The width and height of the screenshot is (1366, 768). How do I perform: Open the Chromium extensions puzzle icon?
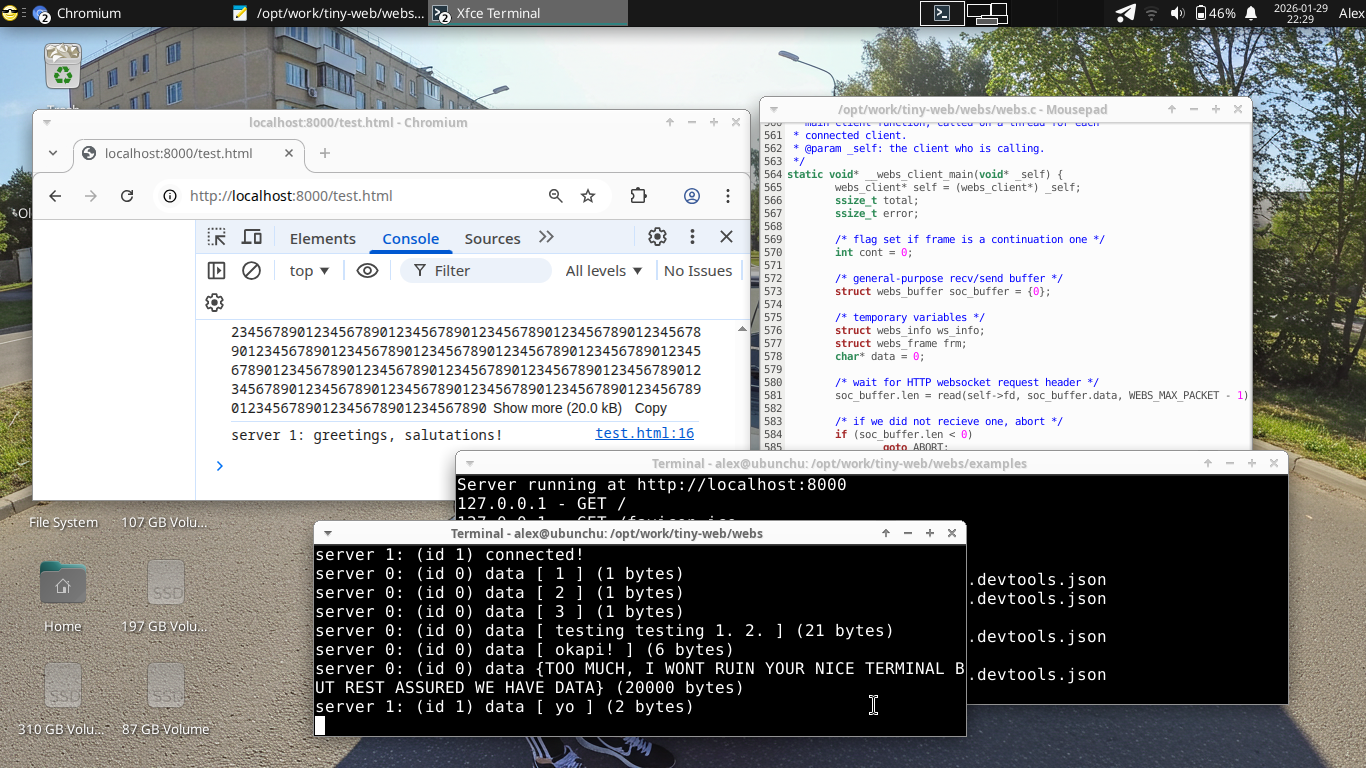[638, 196]
